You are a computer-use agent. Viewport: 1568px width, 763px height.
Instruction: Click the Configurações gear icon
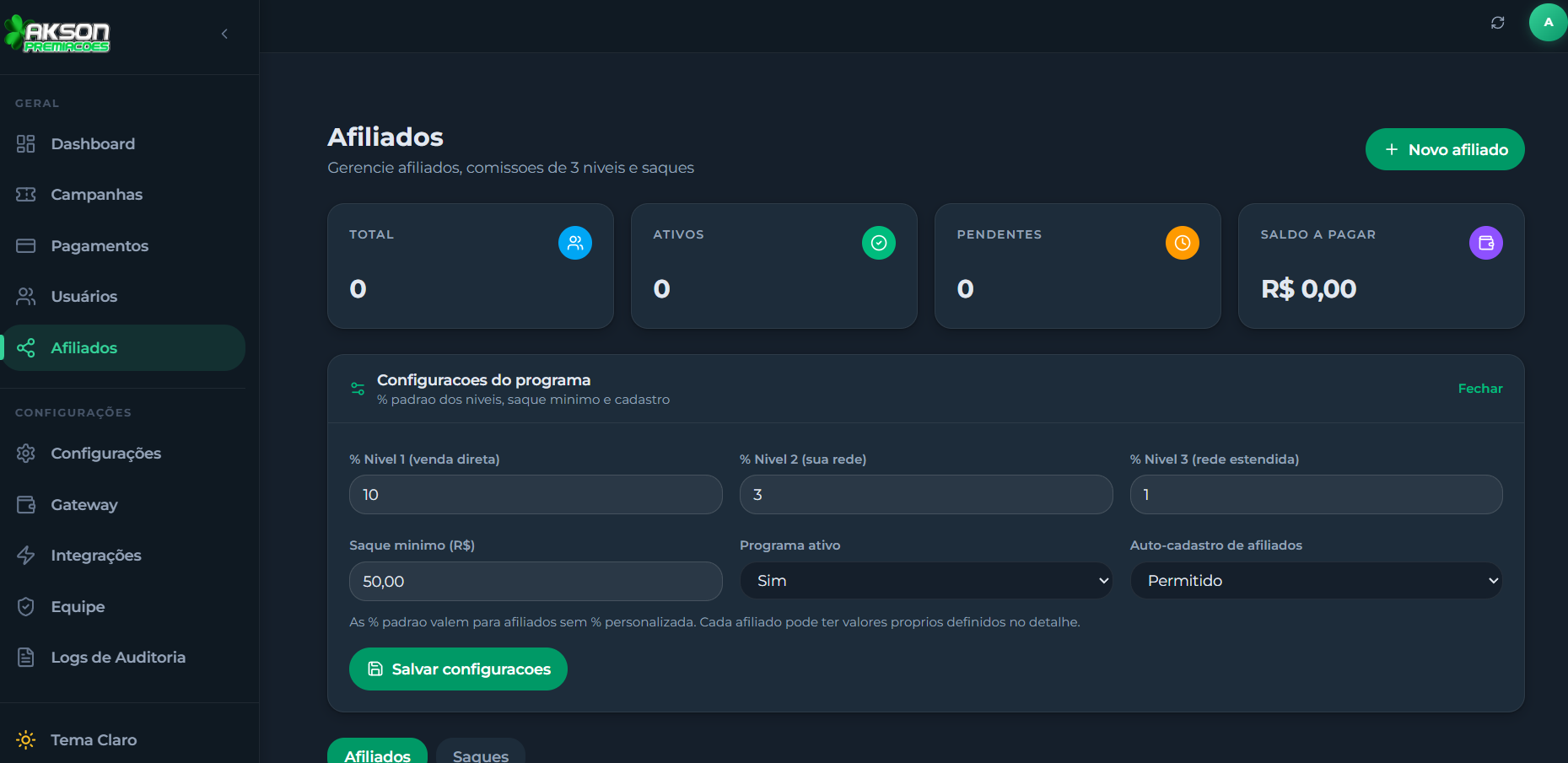(26, 454)
